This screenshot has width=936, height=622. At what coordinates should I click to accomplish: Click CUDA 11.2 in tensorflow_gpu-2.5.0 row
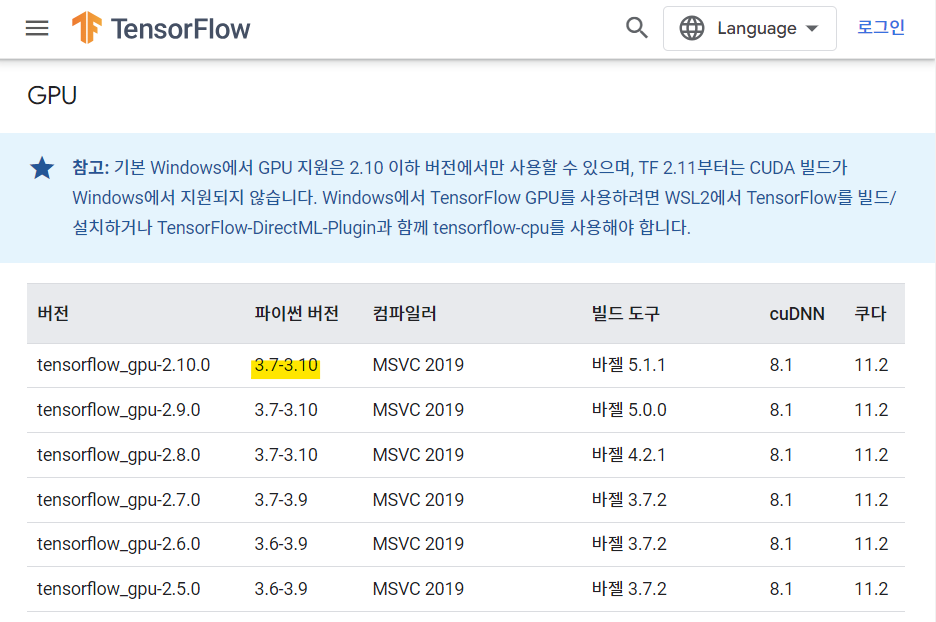pos(871,589)
